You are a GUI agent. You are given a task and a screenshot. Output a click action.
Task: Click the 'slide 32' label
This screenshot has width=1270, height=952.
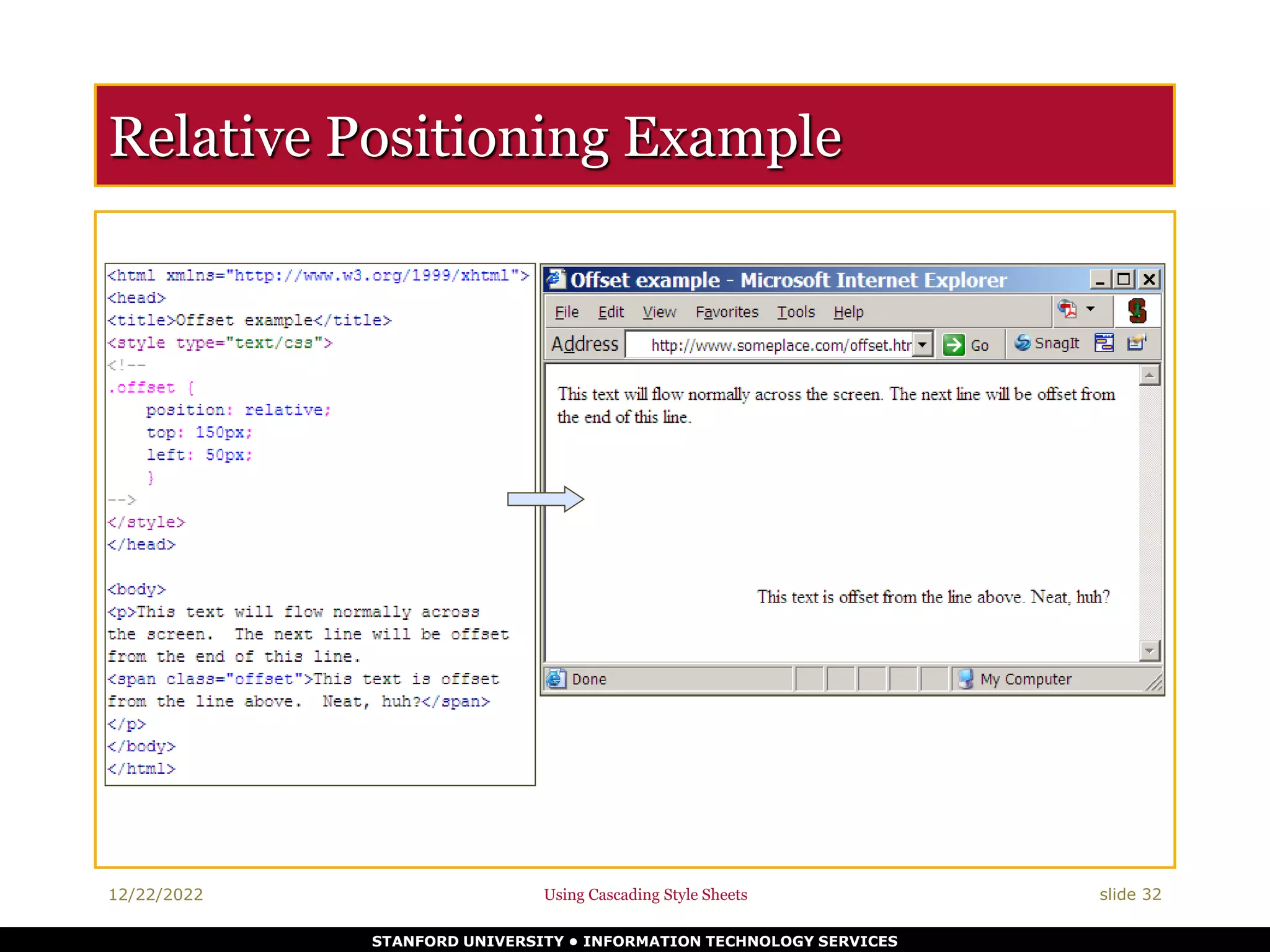coord(1130,894)
